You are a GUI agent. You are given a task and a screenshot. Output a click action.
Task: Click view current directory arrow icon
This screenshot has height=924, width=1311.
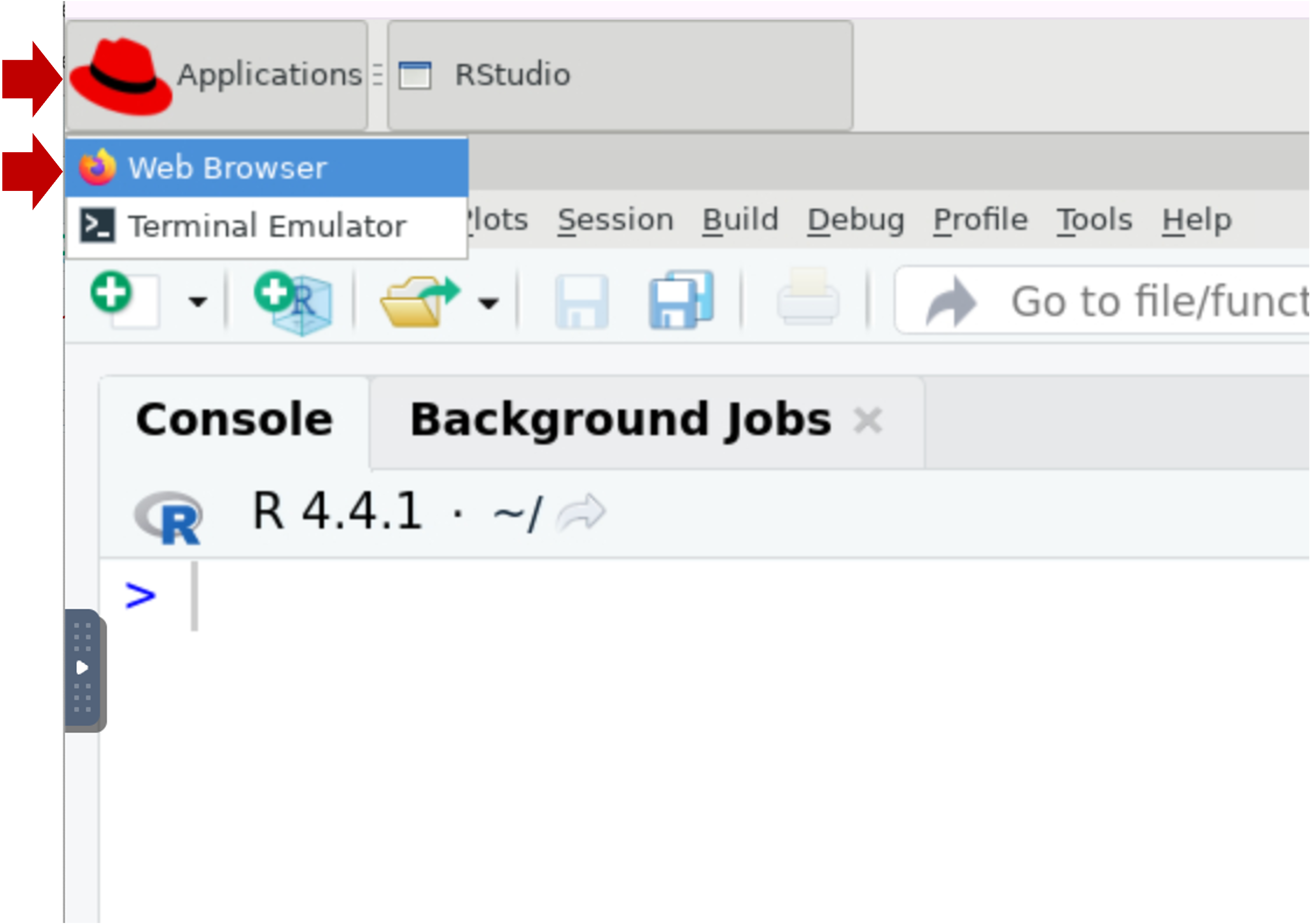coord(581,513)
